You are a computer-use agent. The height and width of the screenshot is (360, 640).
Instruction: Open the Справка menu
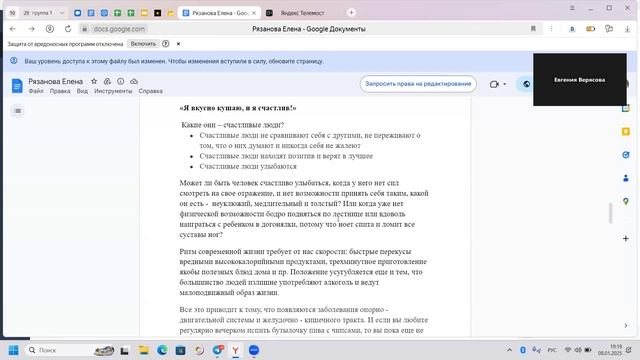pyautogui.click(x=151, y=91)
